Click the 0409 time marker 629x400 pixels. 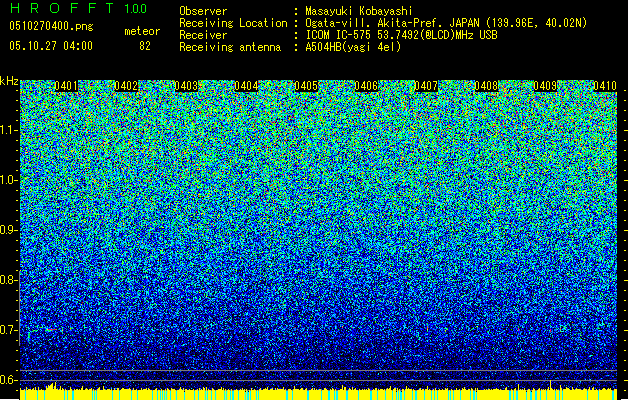point(545,86)
